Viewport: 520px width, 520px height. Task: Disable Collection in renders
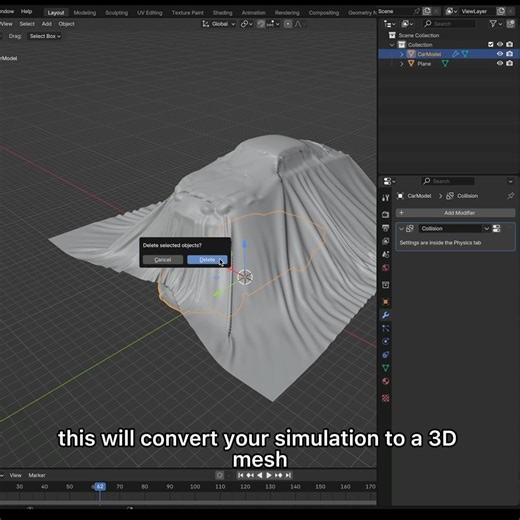click(x=510, y=44)
